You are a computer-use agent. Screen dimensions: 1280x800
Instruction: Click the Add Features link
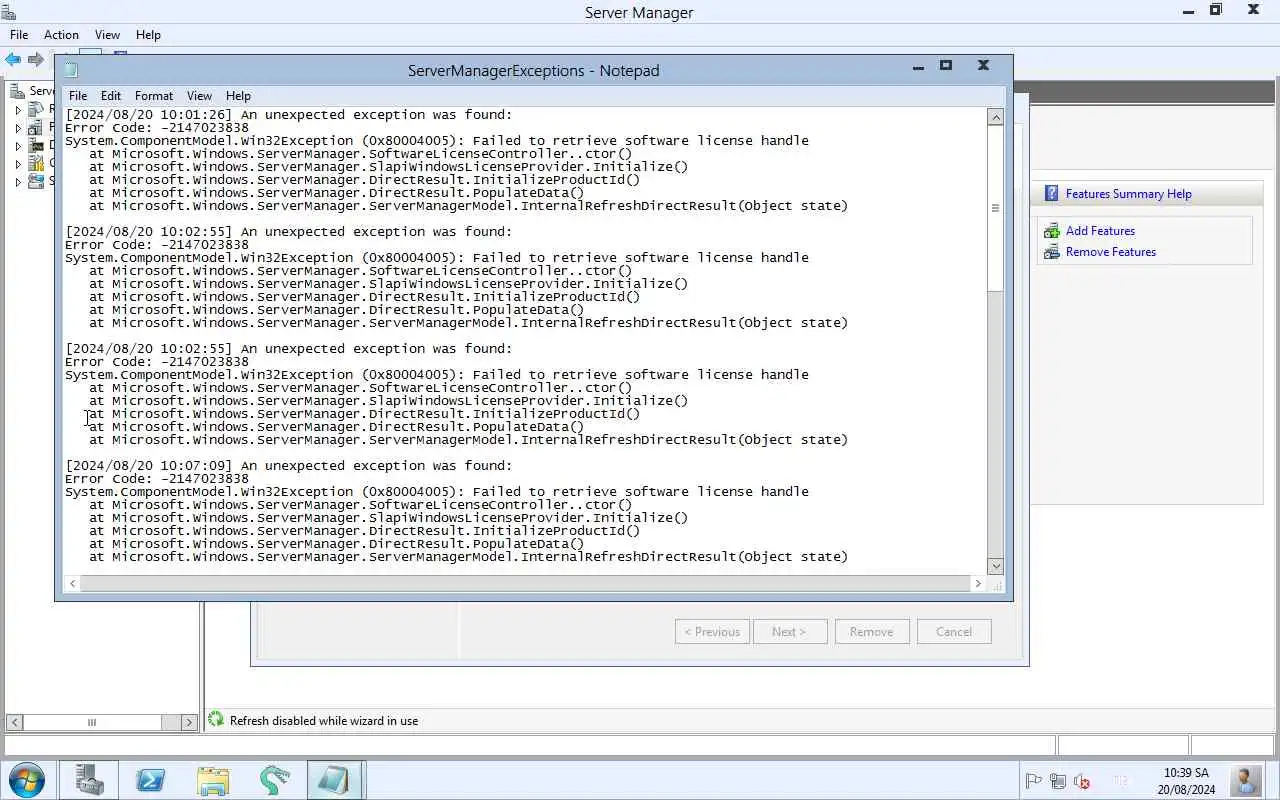(x=1100, y=231)
